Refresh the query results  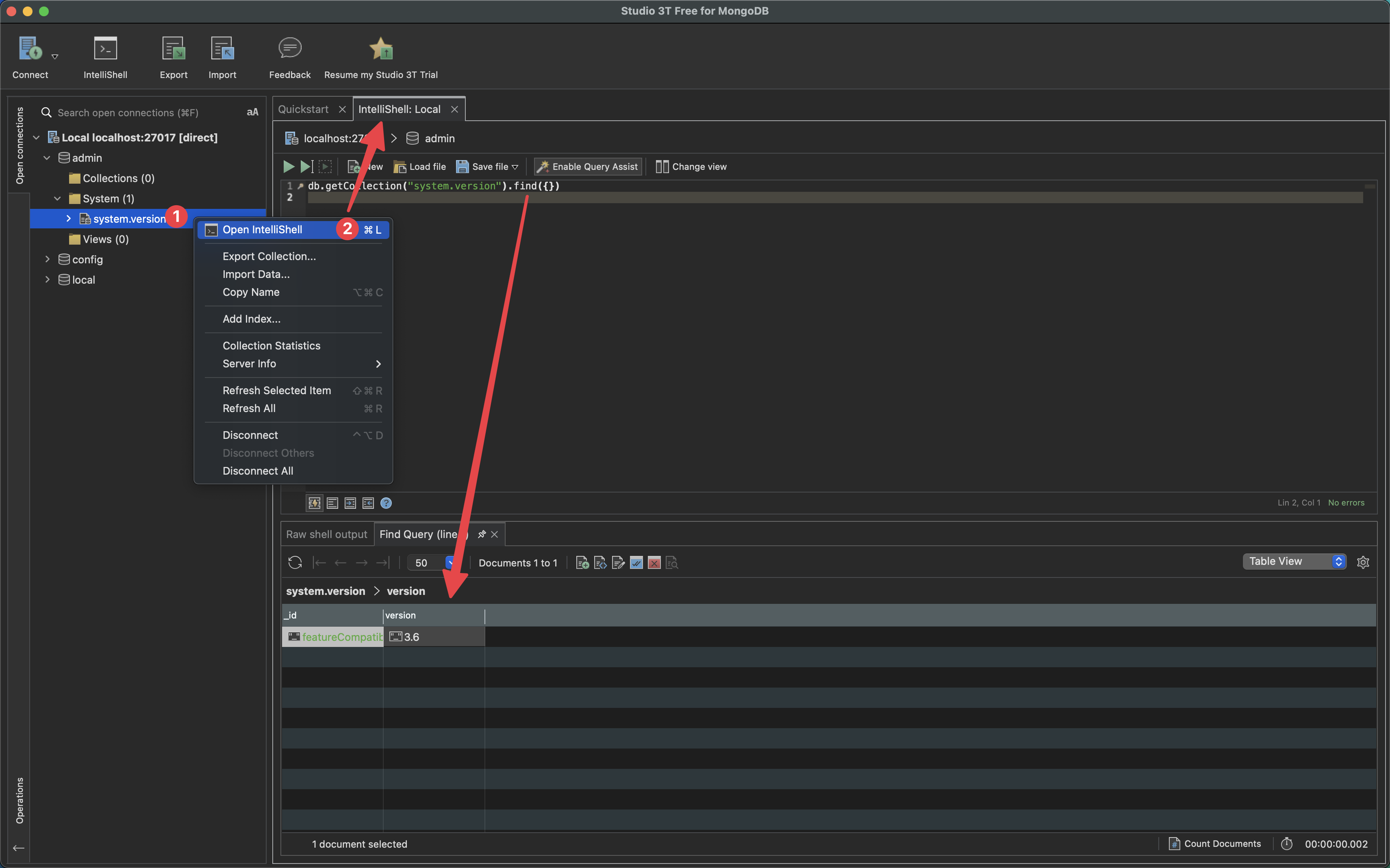pos(295,562)
